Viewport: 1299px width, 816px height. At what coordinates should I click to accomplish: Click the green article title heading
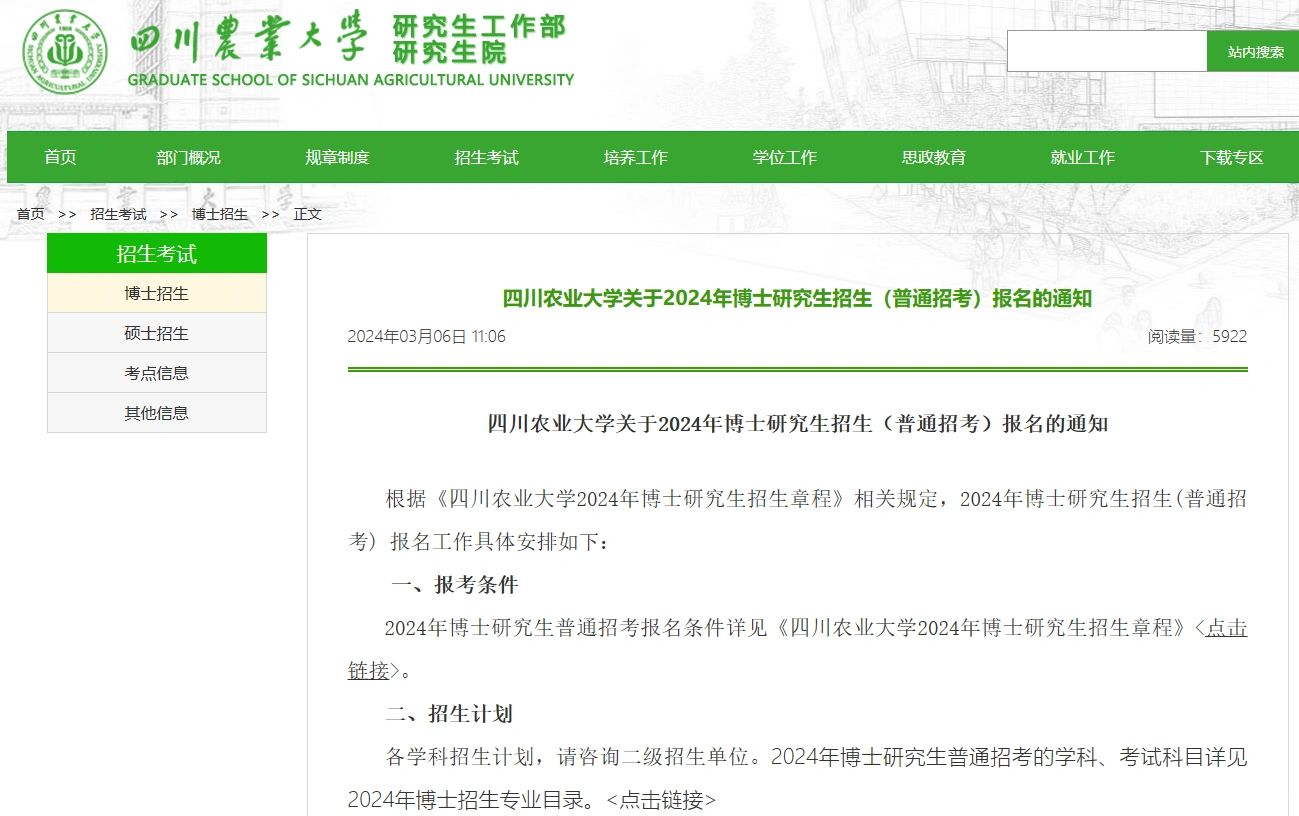point(797,298)
